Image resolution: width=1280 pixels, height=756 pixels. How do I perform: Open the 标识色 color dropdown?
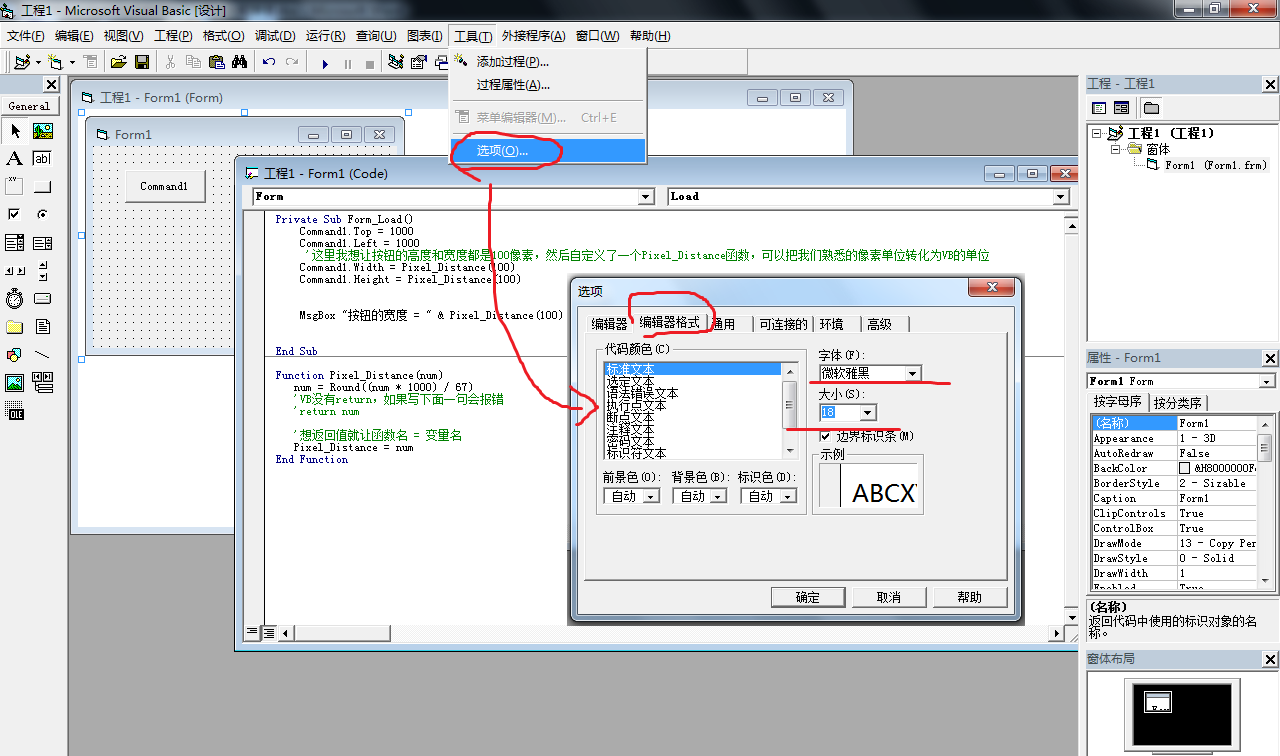point(788,496)
